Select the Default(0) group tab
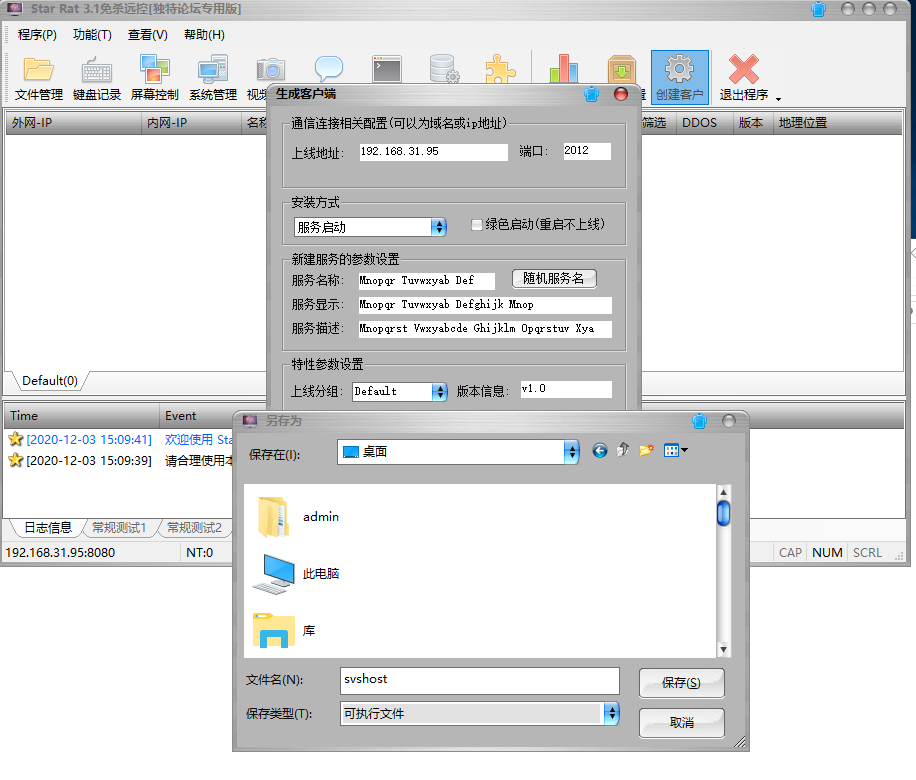Screen dimensions: 916x780 point(50,381)
